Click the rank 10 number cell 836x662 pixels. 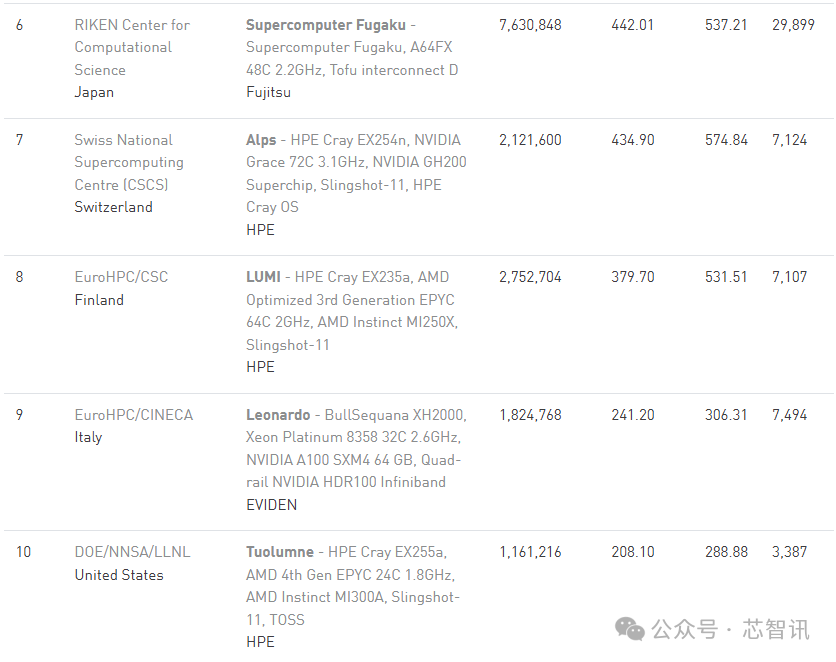click(x=23, y=552)
